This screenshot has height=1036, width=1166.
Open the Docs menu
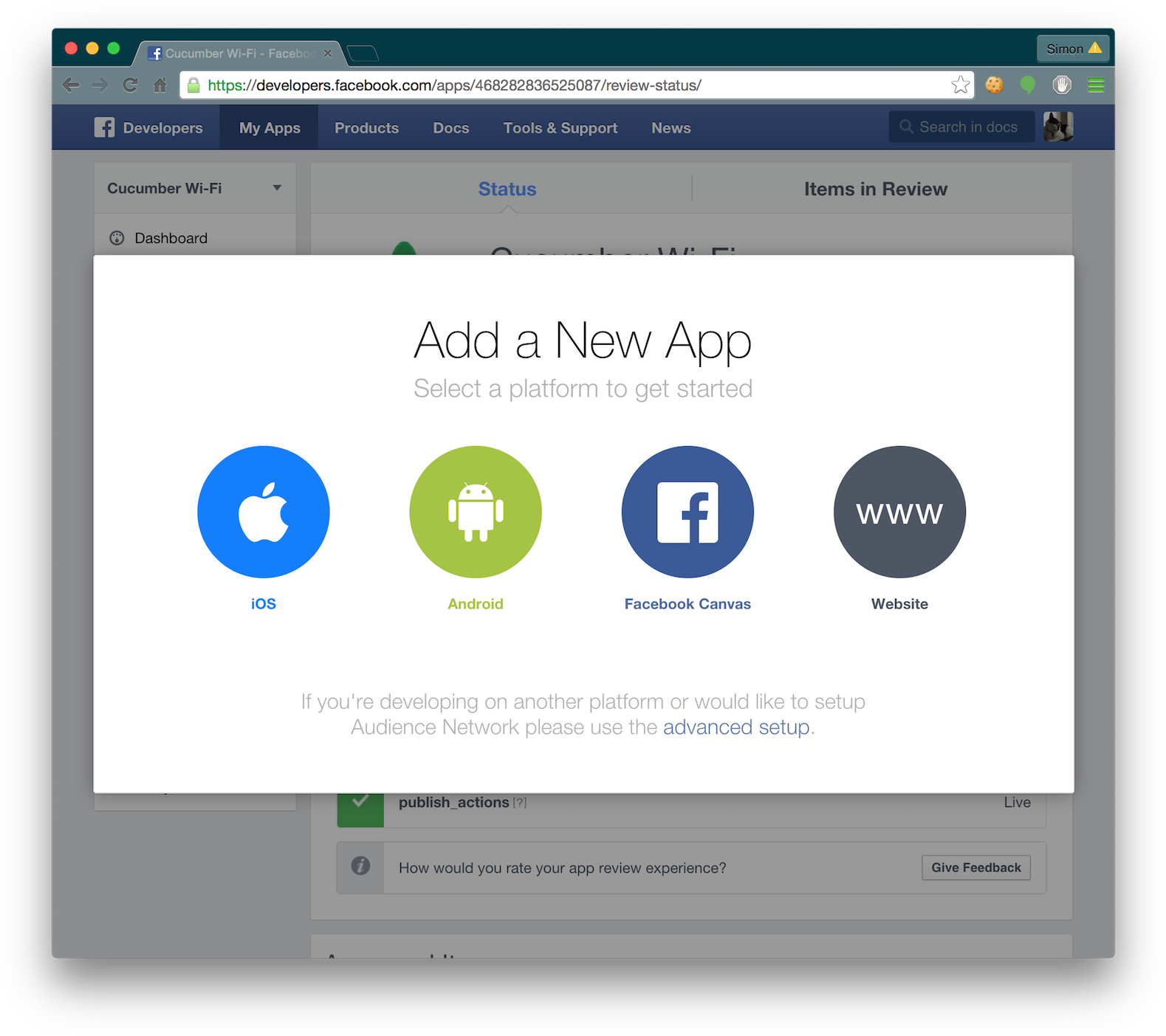[x=451, y=128]
